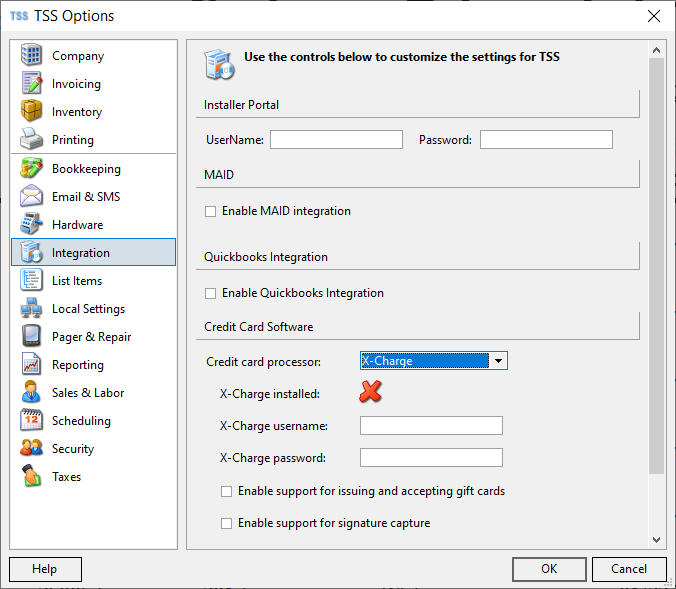Select the Scheduling calendar icon
Screen dimensions: 676x589
tap(31, 420)
